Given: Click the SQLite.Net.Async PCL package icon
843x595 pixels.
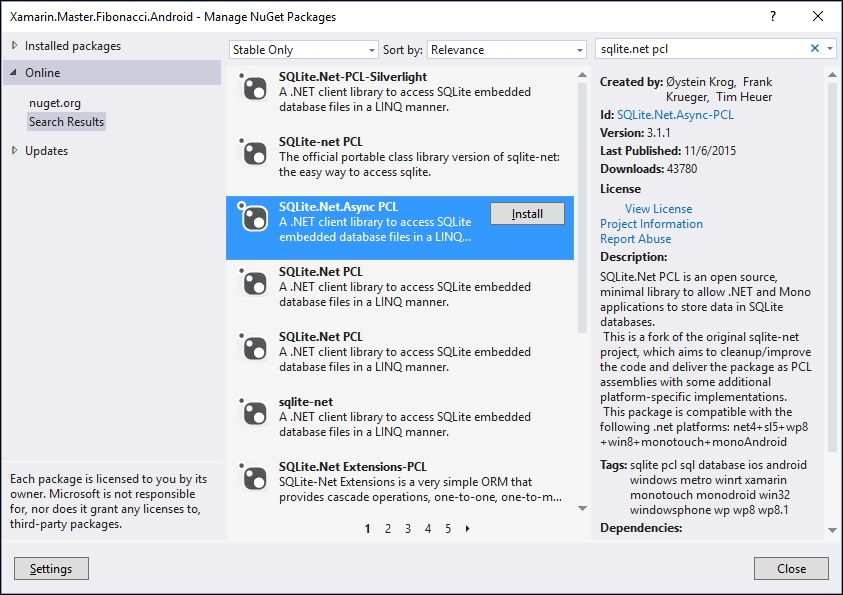Looking at the screenshot, I should tap(253, 217).
